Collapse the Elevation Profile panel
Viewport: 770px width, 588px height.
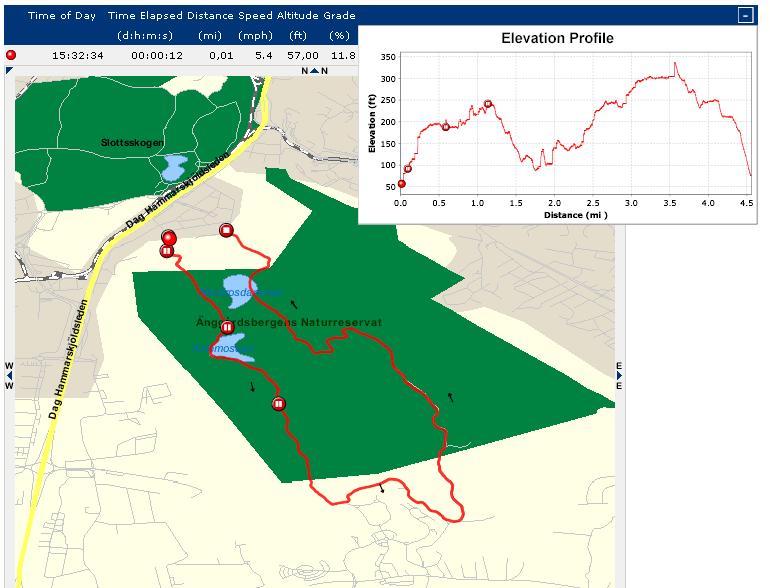click(x=744, y=15)
